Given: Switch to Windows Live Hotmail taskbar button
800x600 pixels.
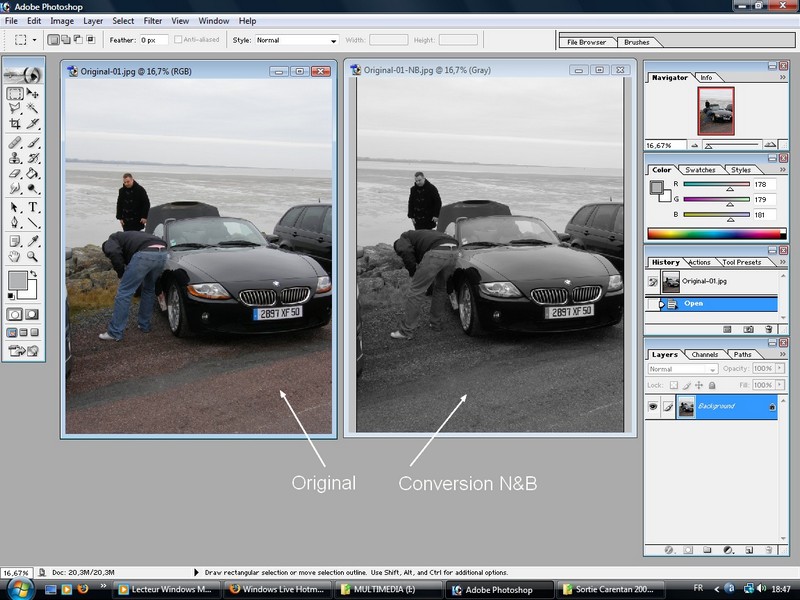Looking at the screenshot, I should (278, 589).
